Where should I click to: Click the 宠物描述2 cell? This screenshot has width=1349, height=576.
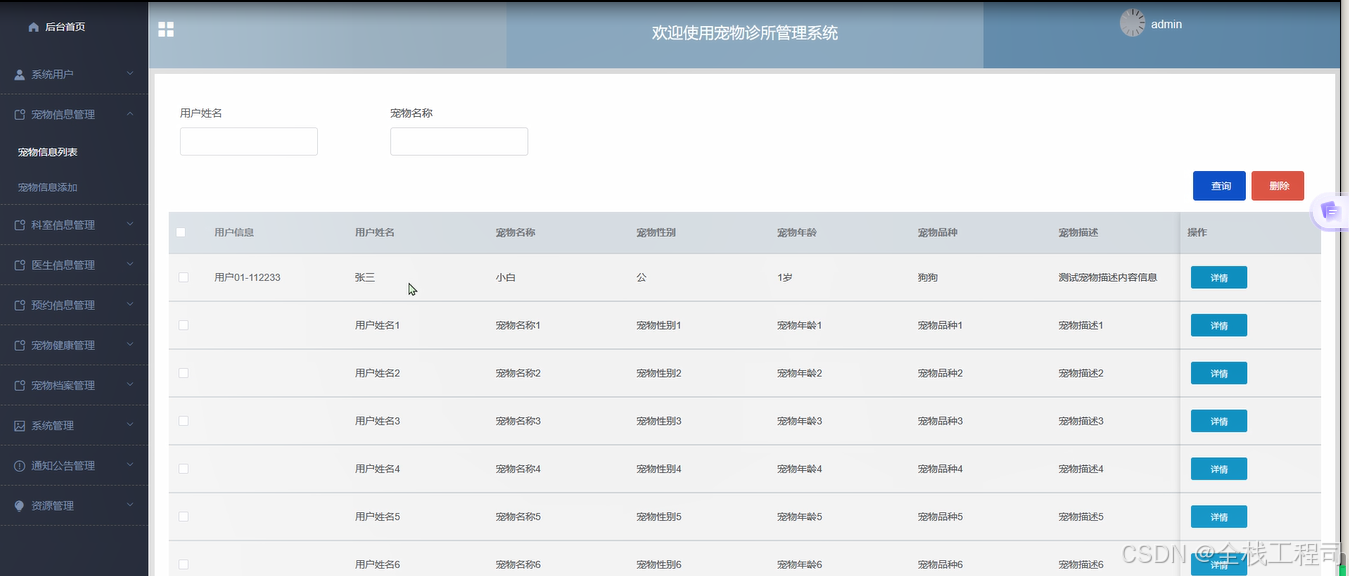coord(1081,373)
